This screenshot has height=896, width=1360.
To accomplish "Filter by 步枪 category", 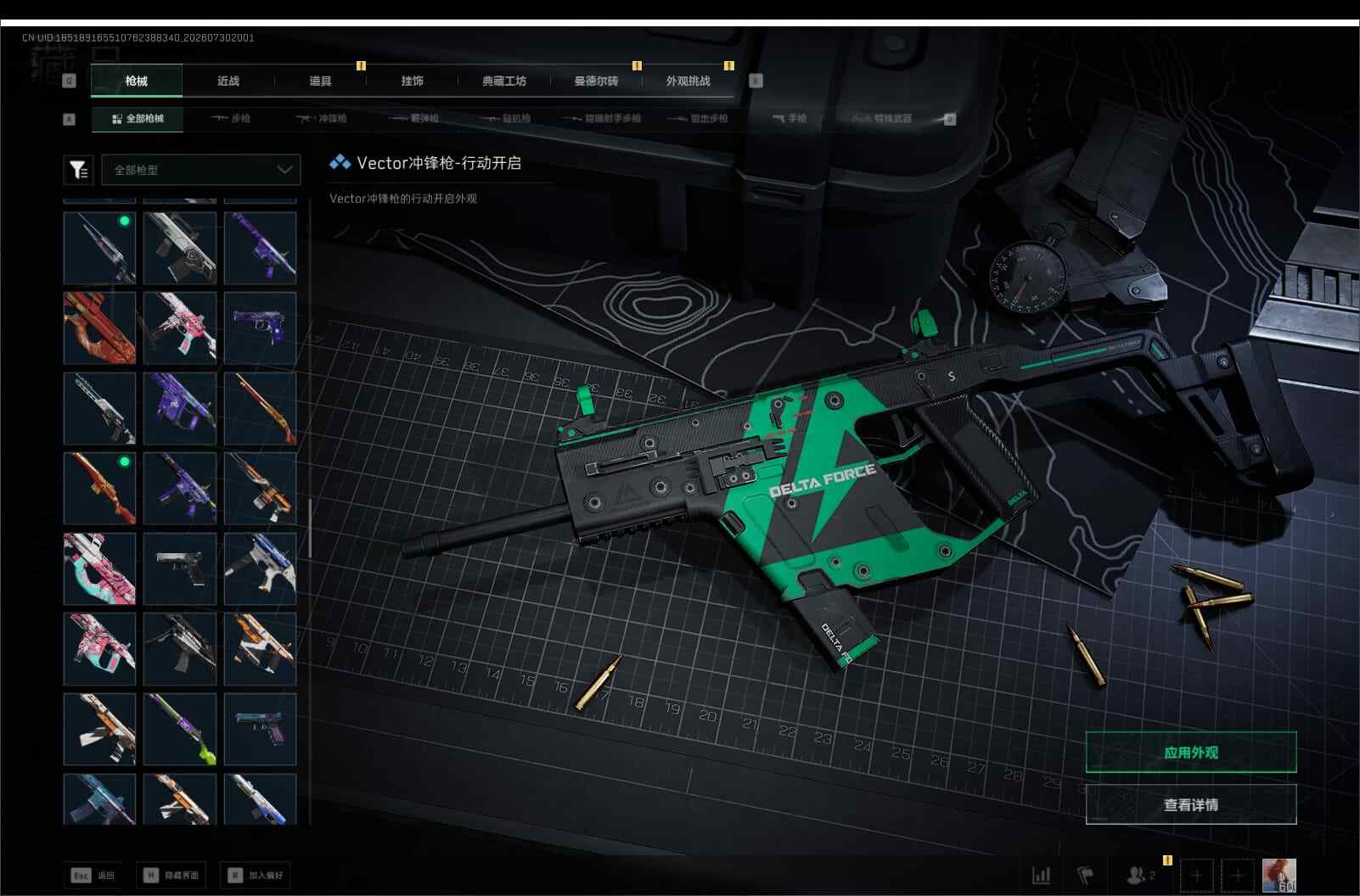I will click(x=230, y=119).
